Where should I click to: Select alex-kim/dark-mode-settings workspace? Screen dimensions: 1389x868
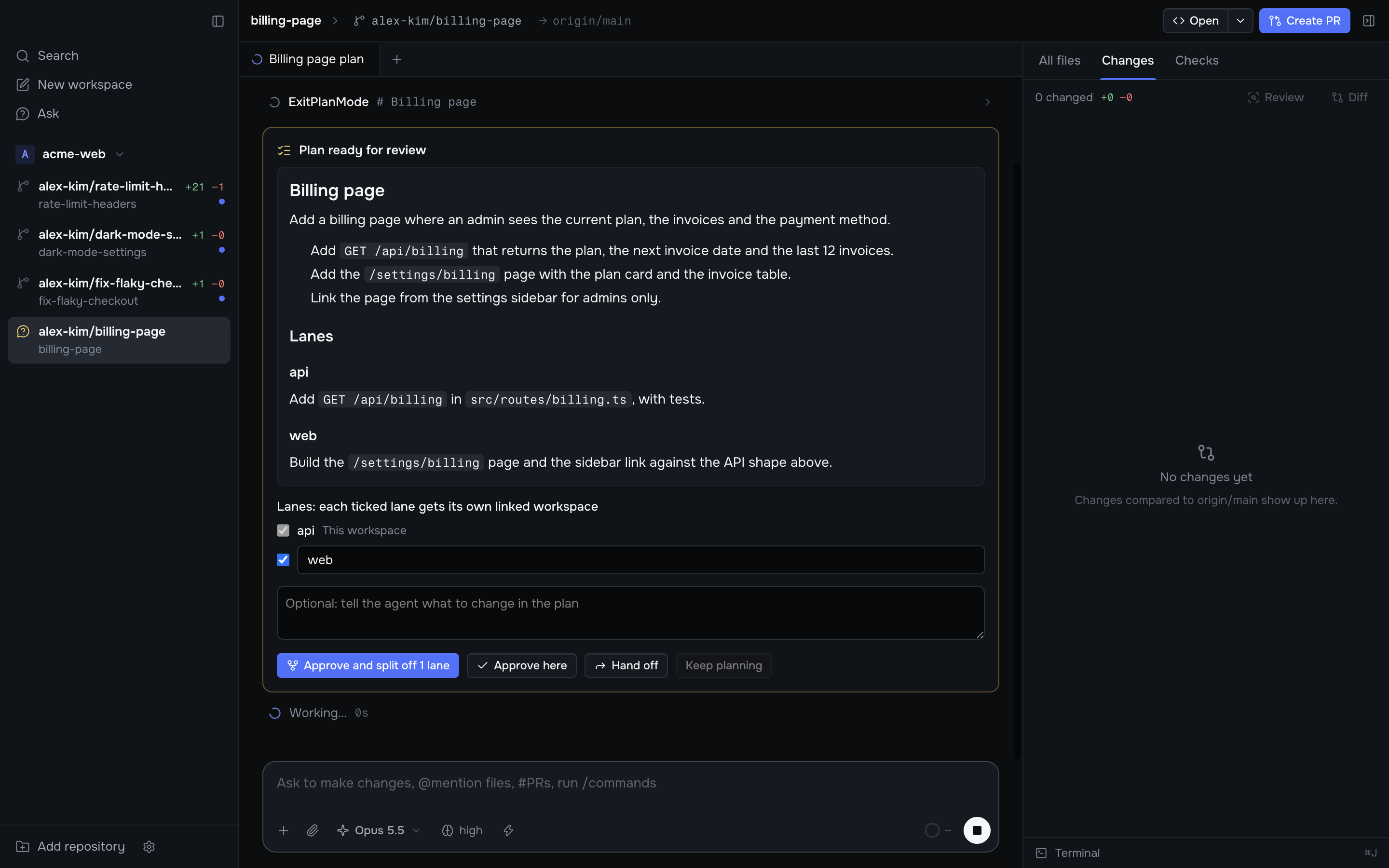pyautogui.click(x=119, y=243)
